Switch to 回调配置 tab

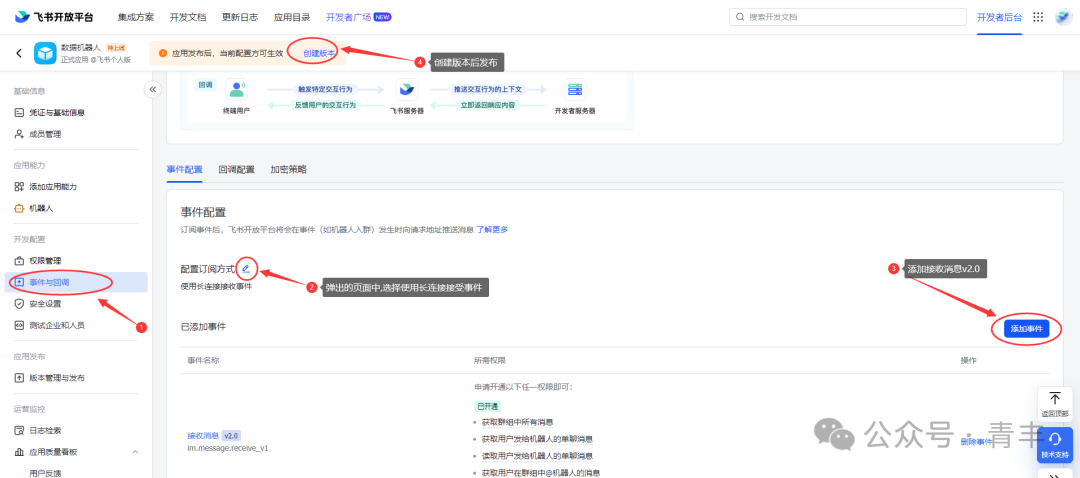coord(236,169)
